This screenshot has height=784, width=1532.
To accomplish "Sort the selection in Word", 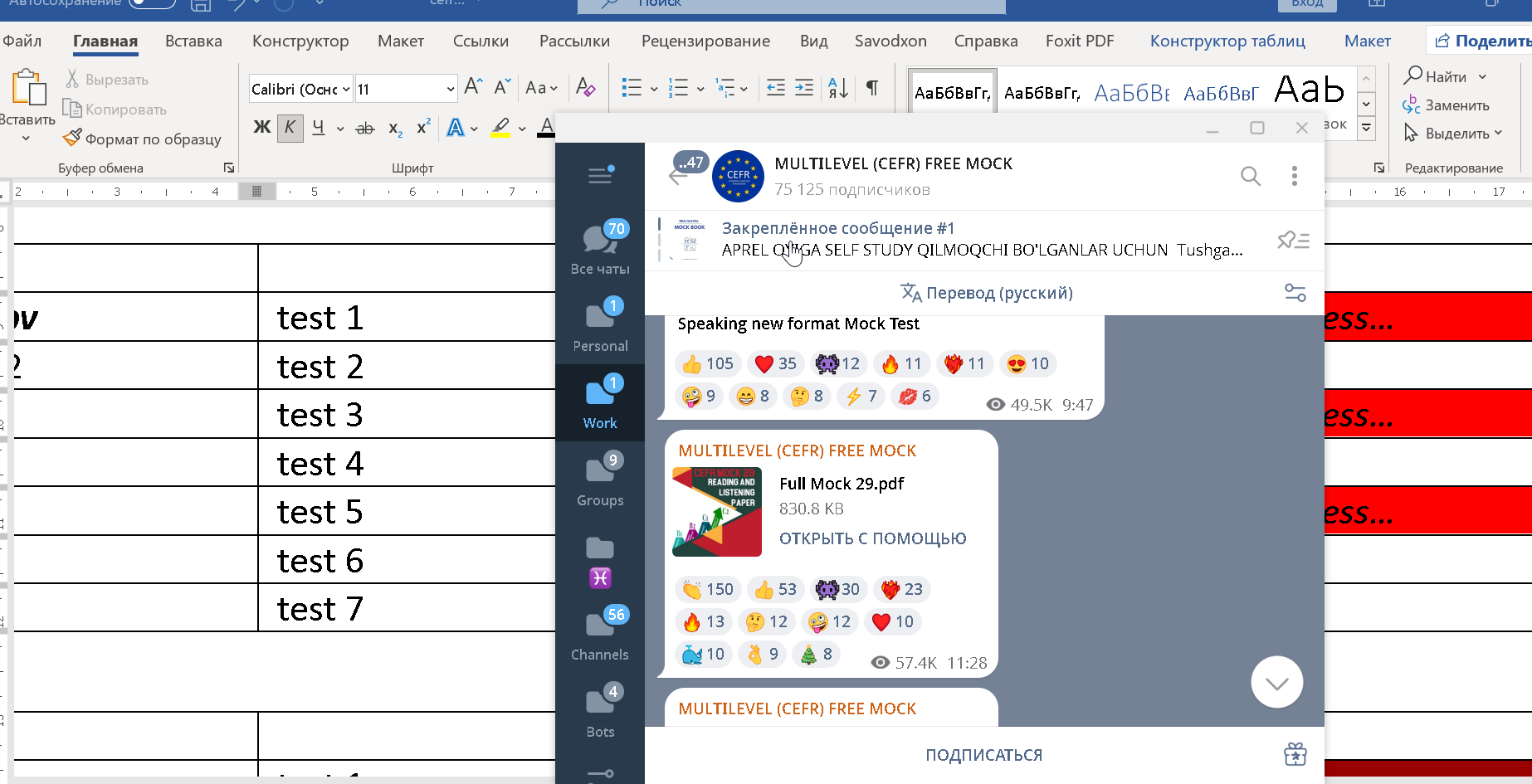I will point(838,87).
